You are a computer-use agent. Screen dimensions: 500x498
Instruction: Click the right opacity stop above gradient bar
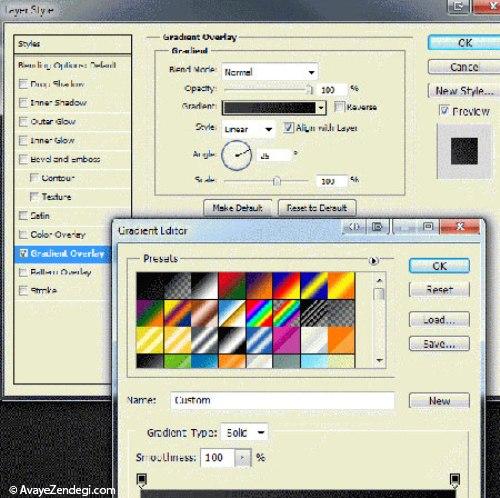455,479
